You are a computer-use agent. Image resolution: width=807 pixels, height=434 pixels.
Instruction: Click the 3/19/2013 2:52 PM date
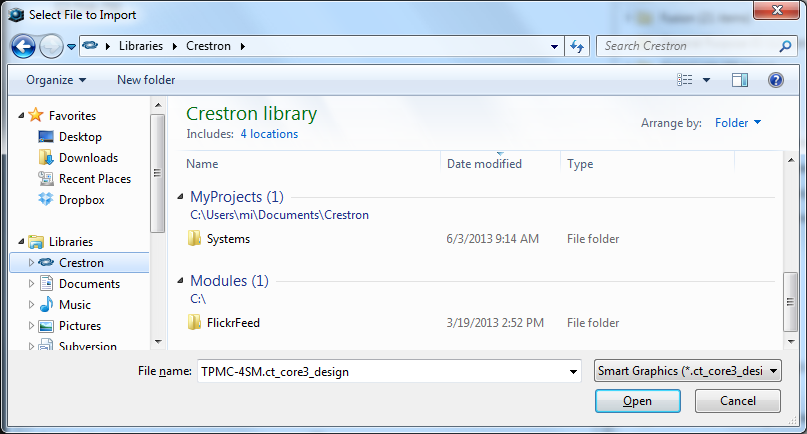tap(495, 323)
